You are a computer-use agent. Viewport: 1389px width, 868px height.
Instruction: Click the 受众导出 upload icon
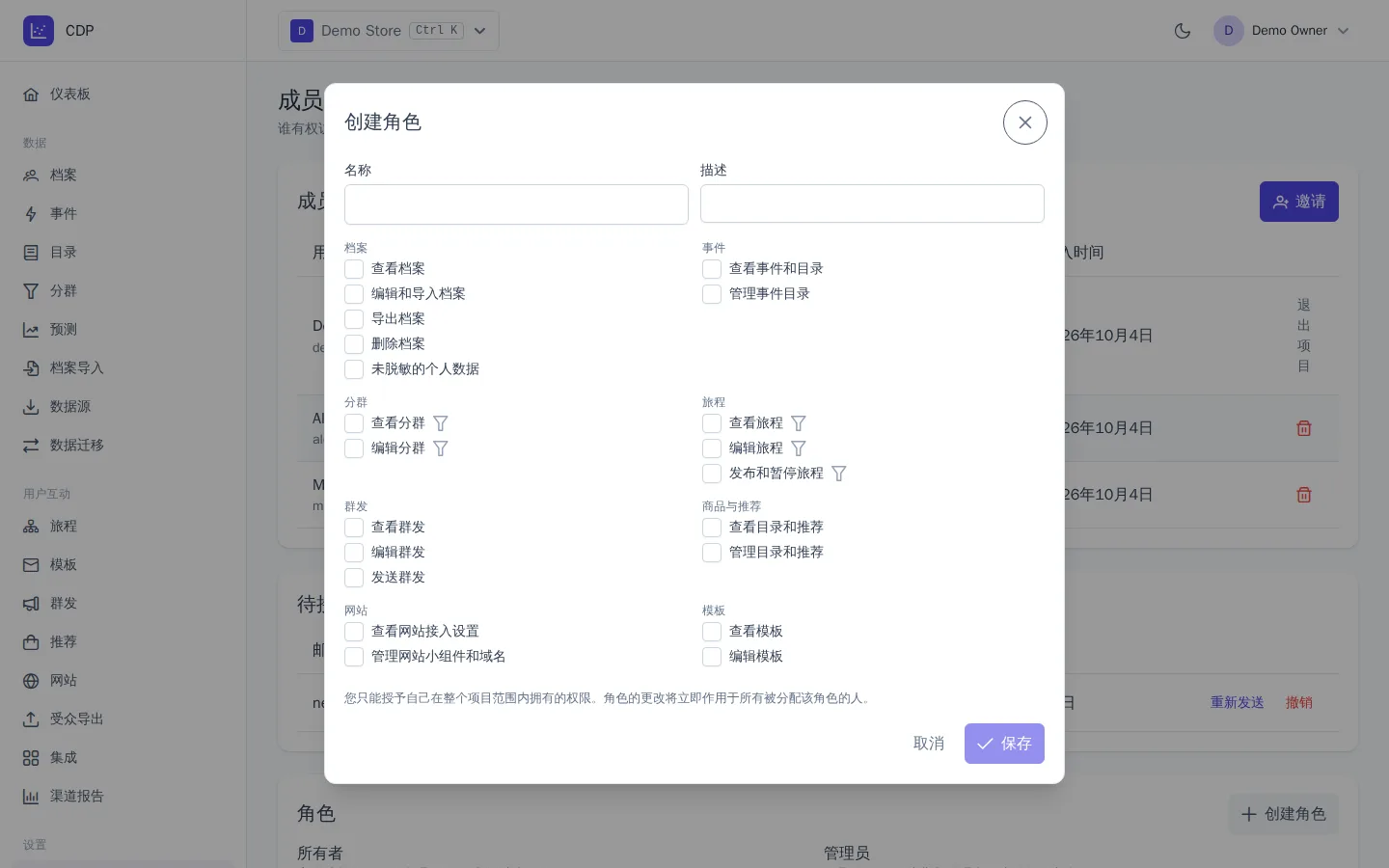[x=31, y=719]
